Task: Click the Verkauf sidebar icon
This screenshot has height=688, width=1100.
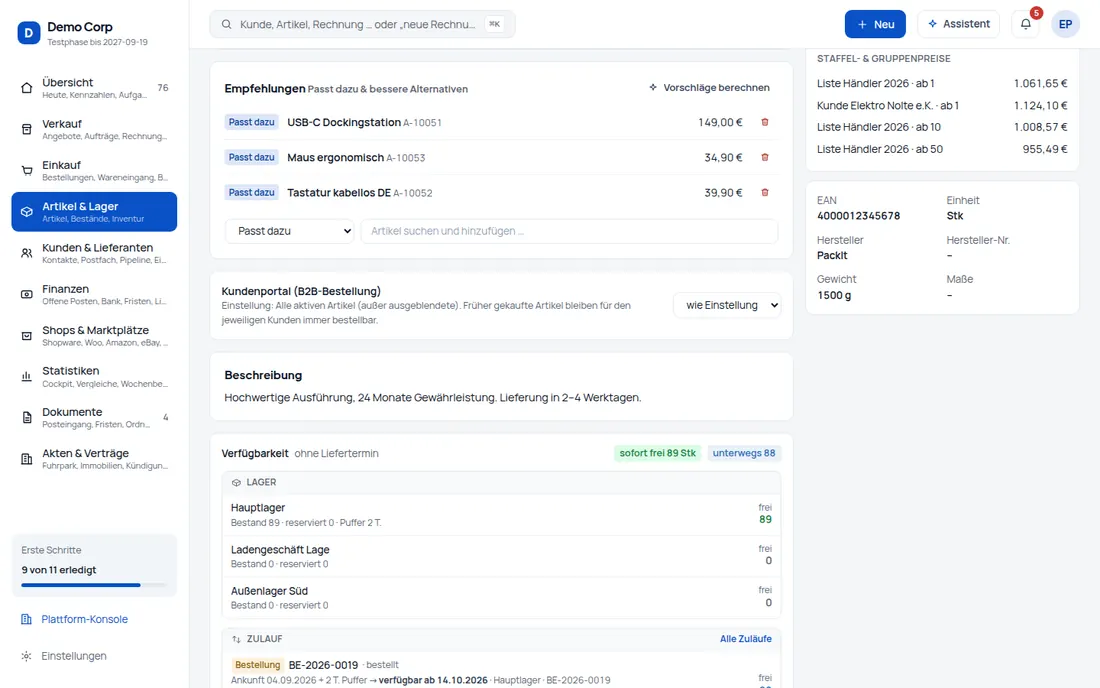Action: [27, 129]
